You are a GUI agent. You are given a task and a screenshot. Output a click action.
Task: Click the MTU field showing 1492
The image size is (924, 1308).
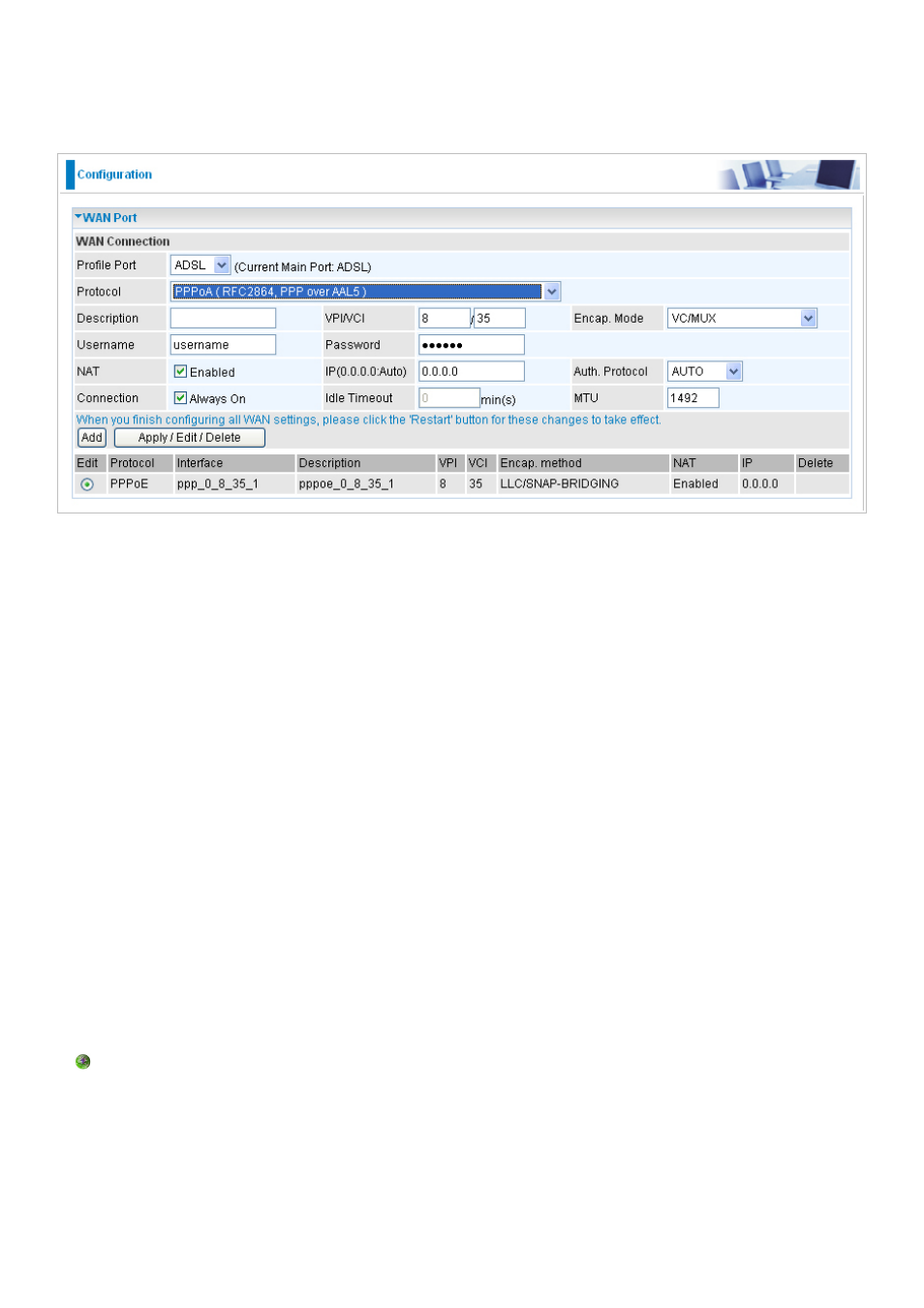(x=693, y=398)
